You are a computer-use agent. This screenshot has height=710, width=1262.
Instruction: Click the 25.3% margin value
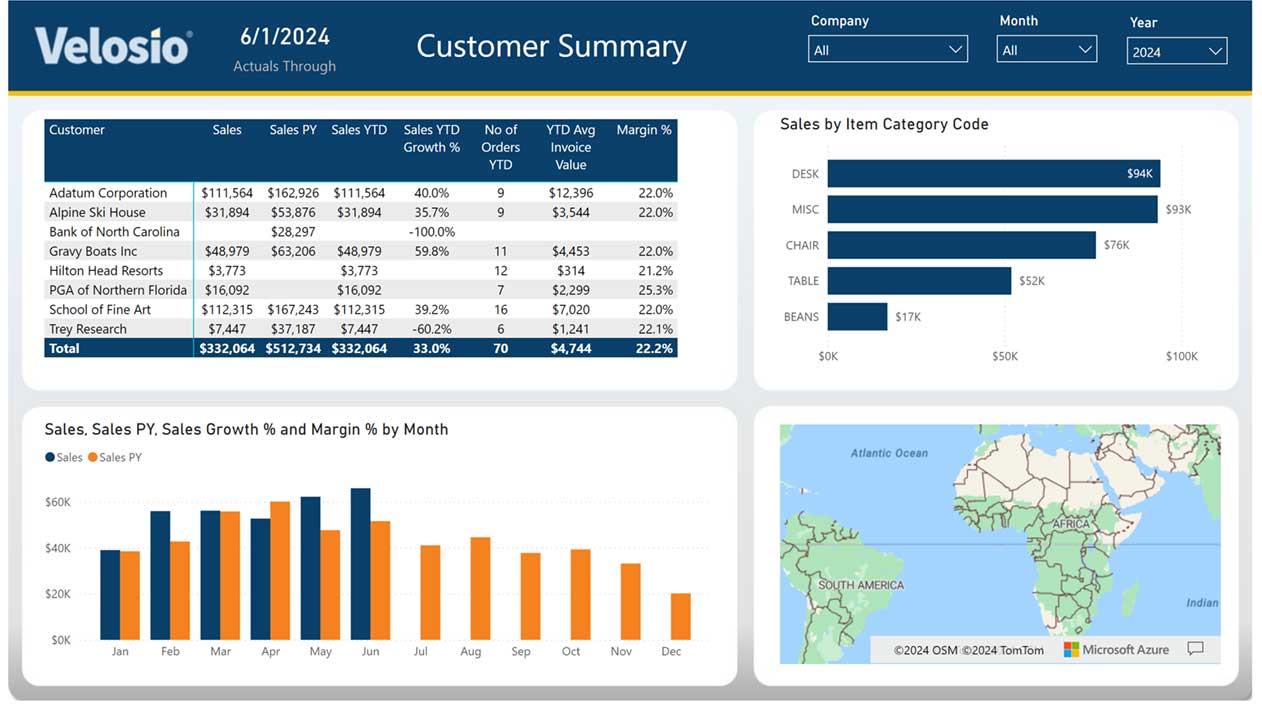(x=655, y=290)
